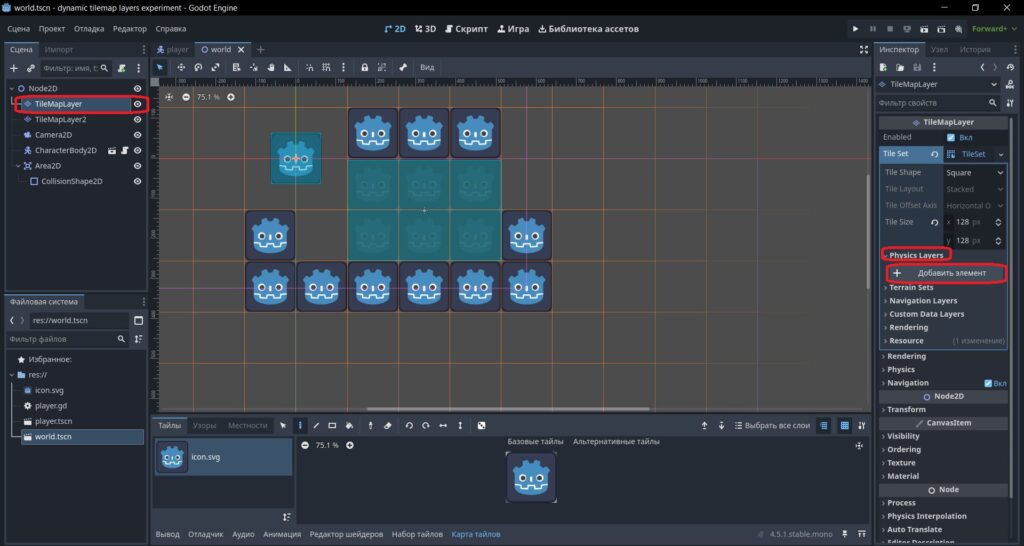This screenshot has height=546, width=1024.
Task: Expand the Terrain Sets section
Action: click(910, 287)
